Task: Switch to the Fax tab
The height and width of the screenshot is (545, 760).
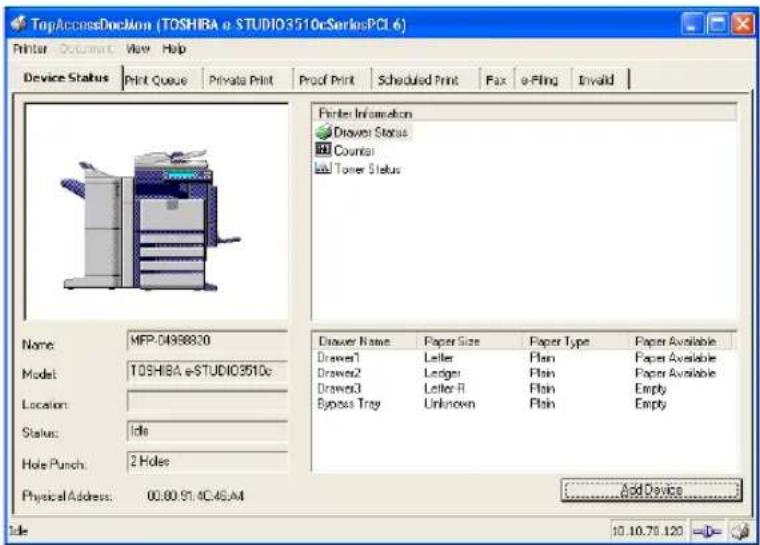Action: [x=496, y=80]
